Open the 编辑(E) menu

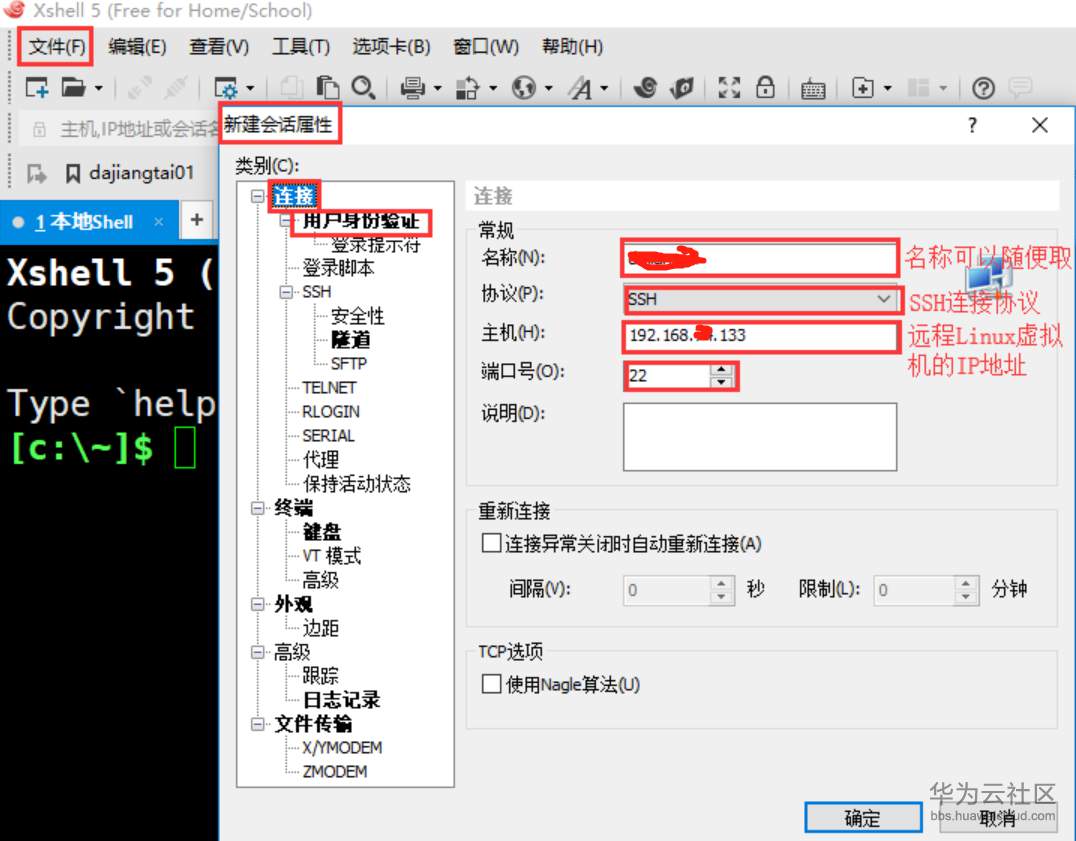pos(137,47)
